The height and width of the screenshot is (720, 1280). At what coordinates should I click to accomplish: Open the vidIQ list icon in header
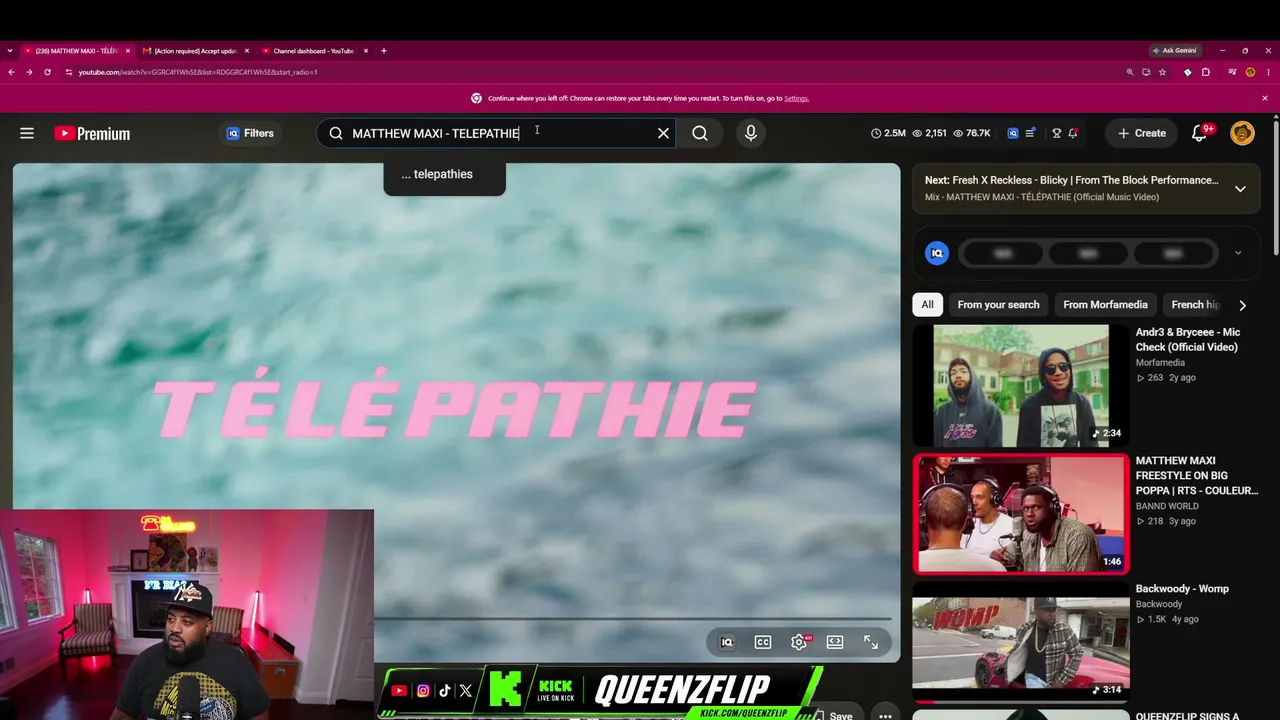coord(1030,133)
